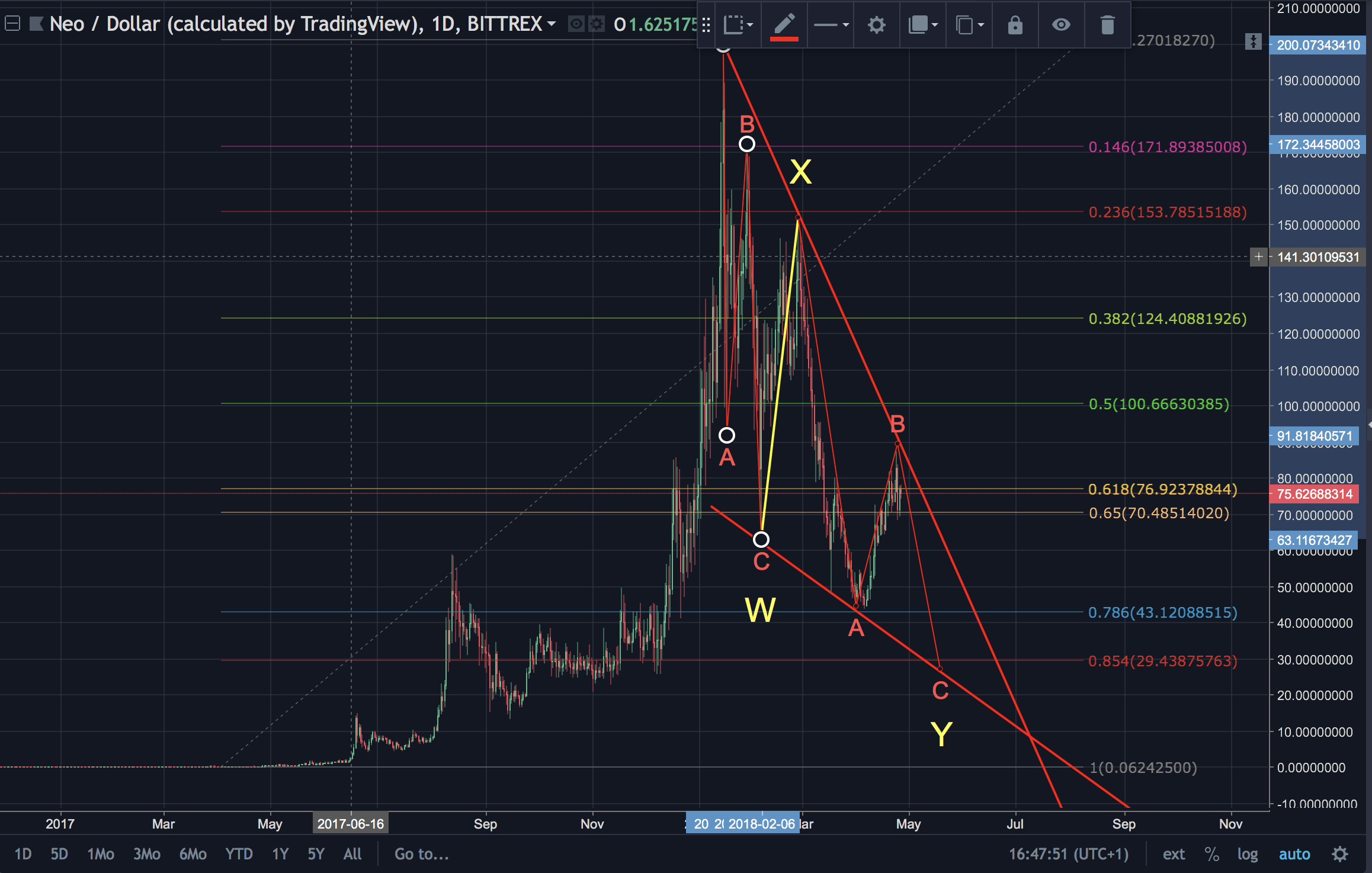The width and height of the screenshot is (1372, 873).
Task: Open the clone/copy drawing dropdown
Action: click(969, 25)
